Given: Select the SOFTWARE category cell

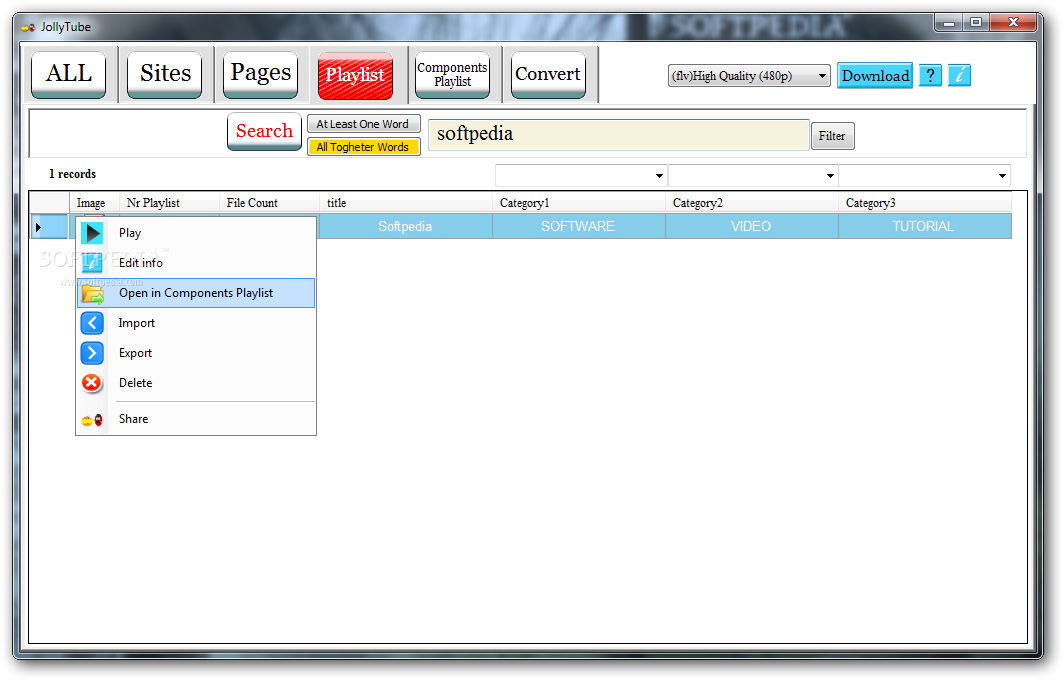Looking at the screenshot, I should (578, 227).
